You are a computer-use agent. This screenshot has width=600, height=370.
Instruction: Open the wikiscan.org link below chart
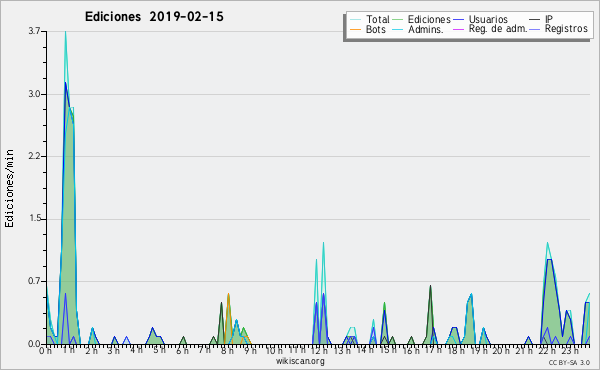[x=300, y=361]
